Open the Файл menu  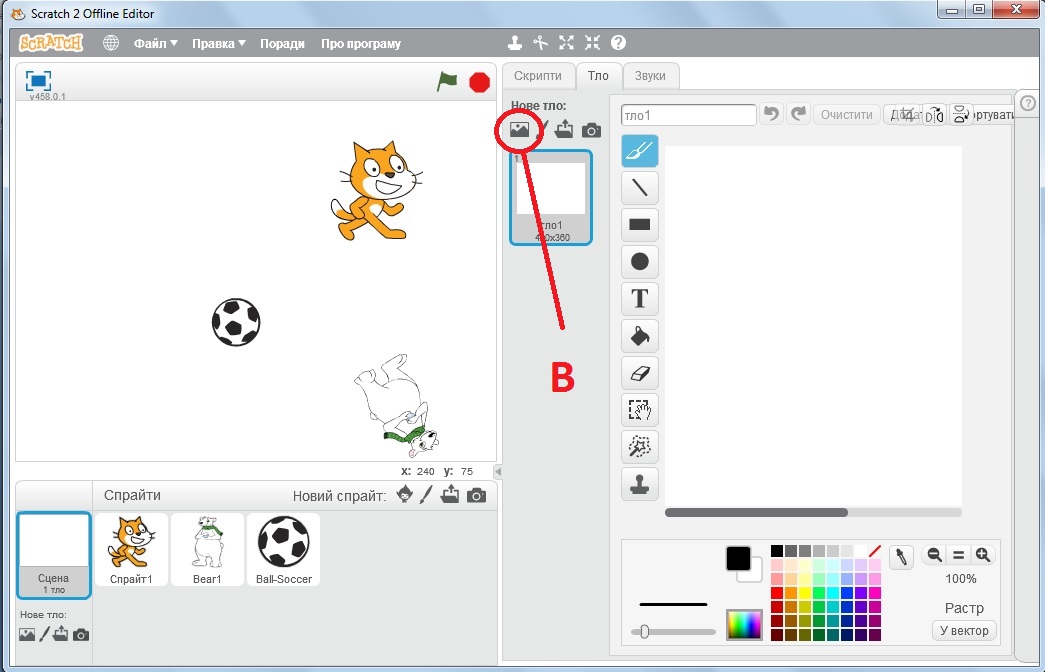[x=155, y=43]
